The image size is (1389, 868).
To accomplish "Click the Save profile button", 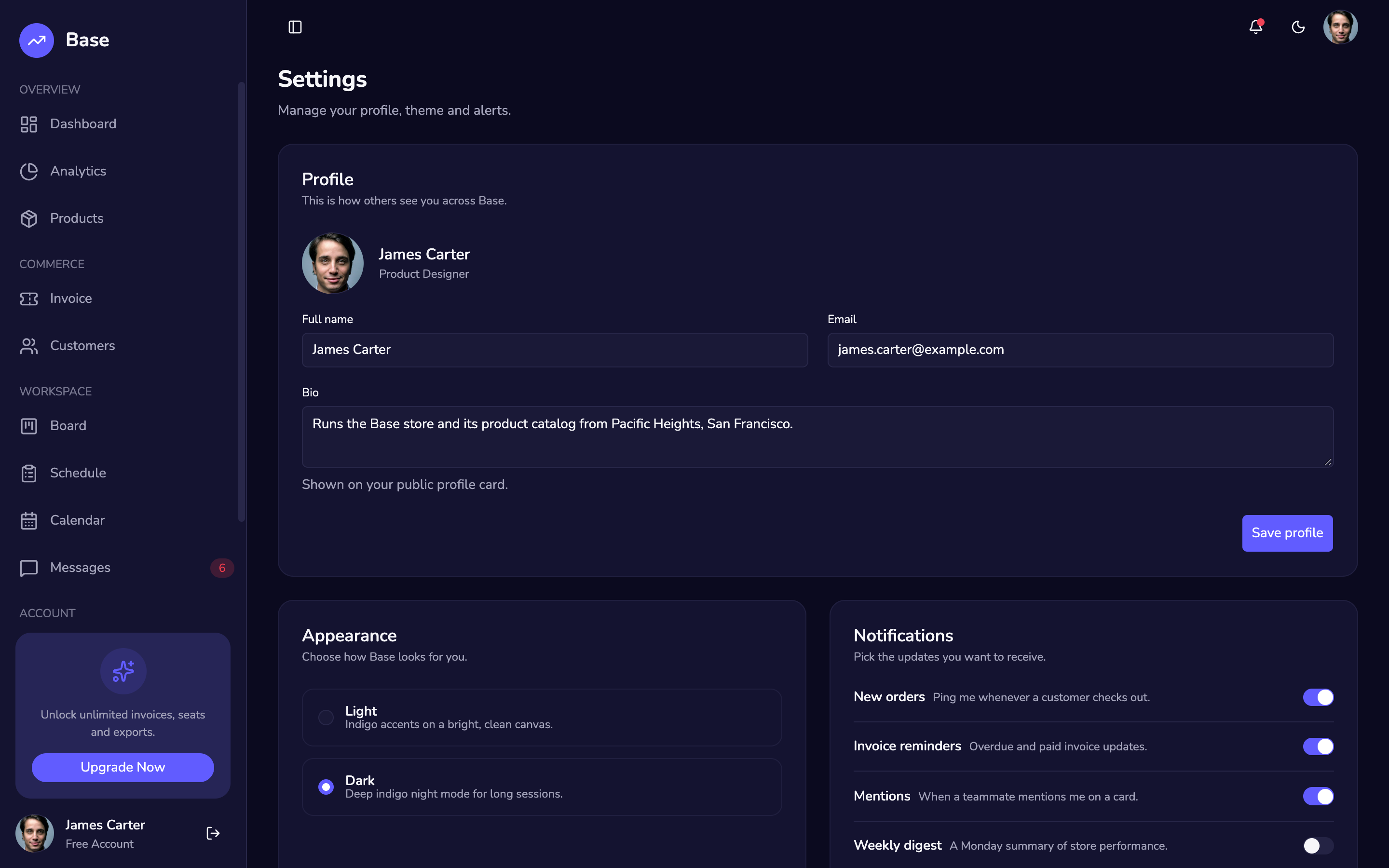I will tap(1287, 533).
